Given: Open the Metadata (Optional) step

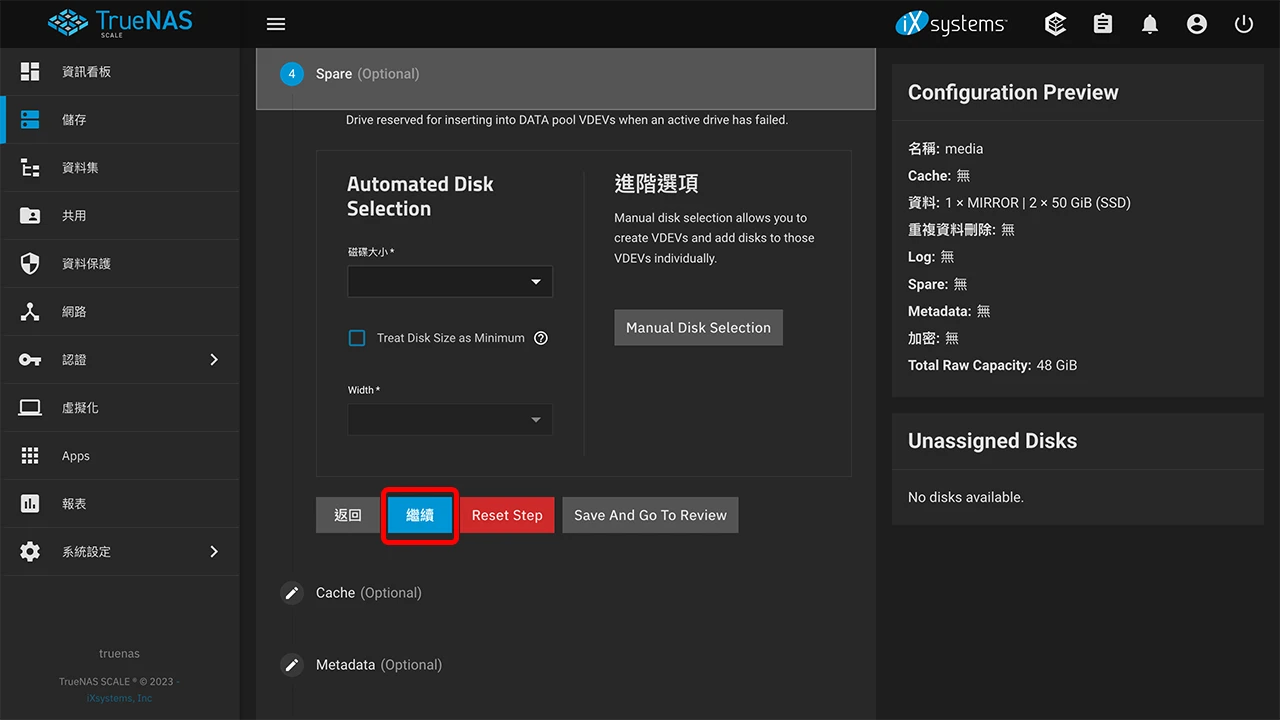Looking at the screenshot, I should (345, 664).
